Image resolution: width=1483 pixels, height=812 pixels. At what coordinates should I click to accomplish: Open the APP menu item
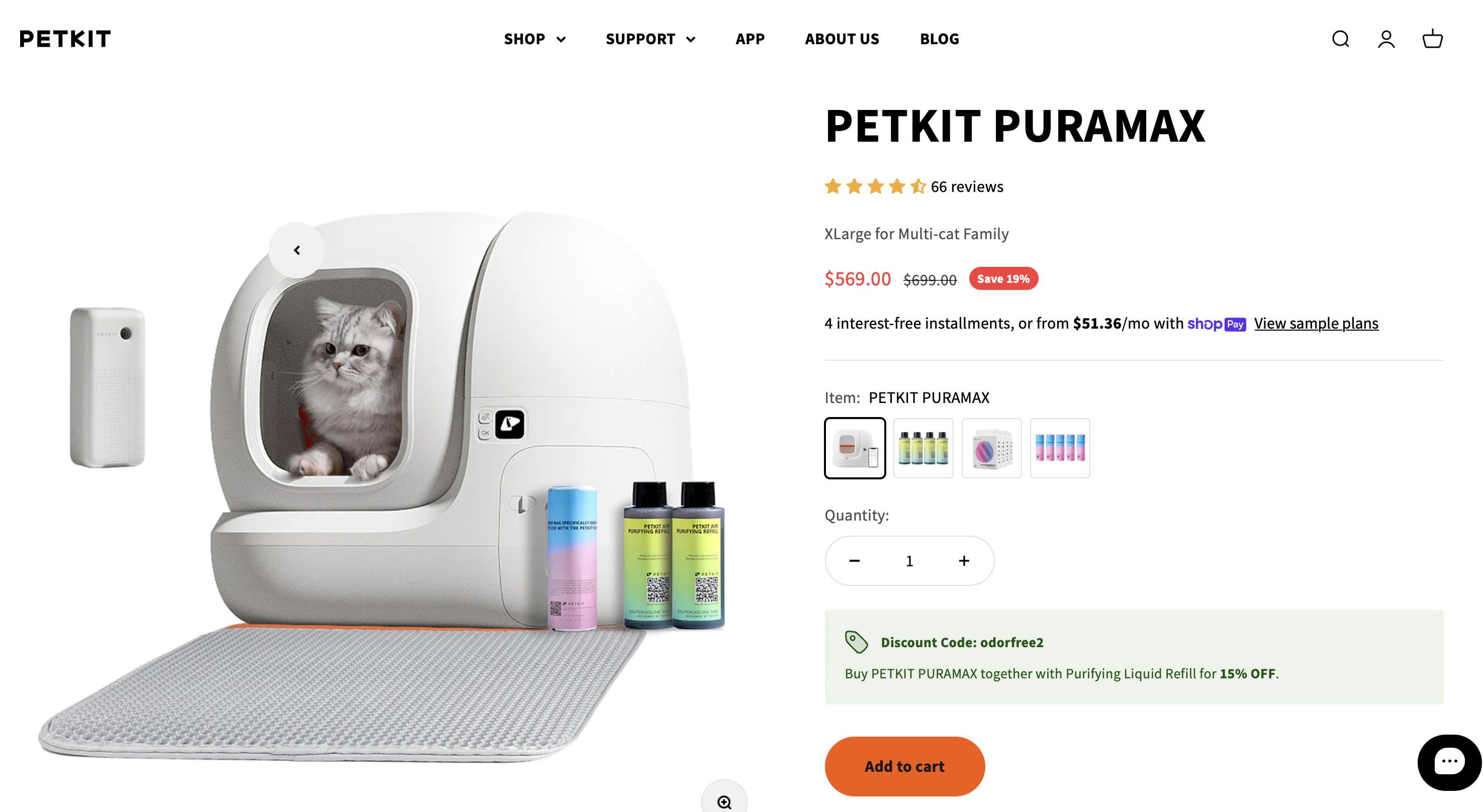tap(750, 39)
